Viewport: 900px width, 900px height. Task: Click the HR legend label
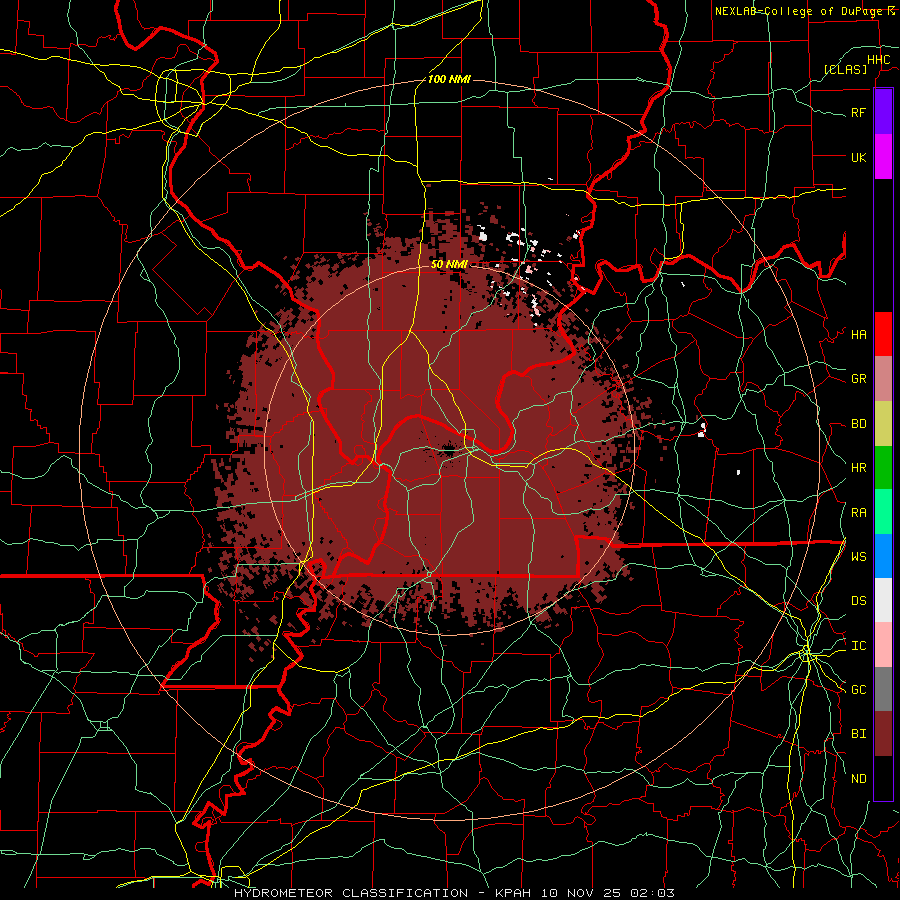(x=858, y=468)
